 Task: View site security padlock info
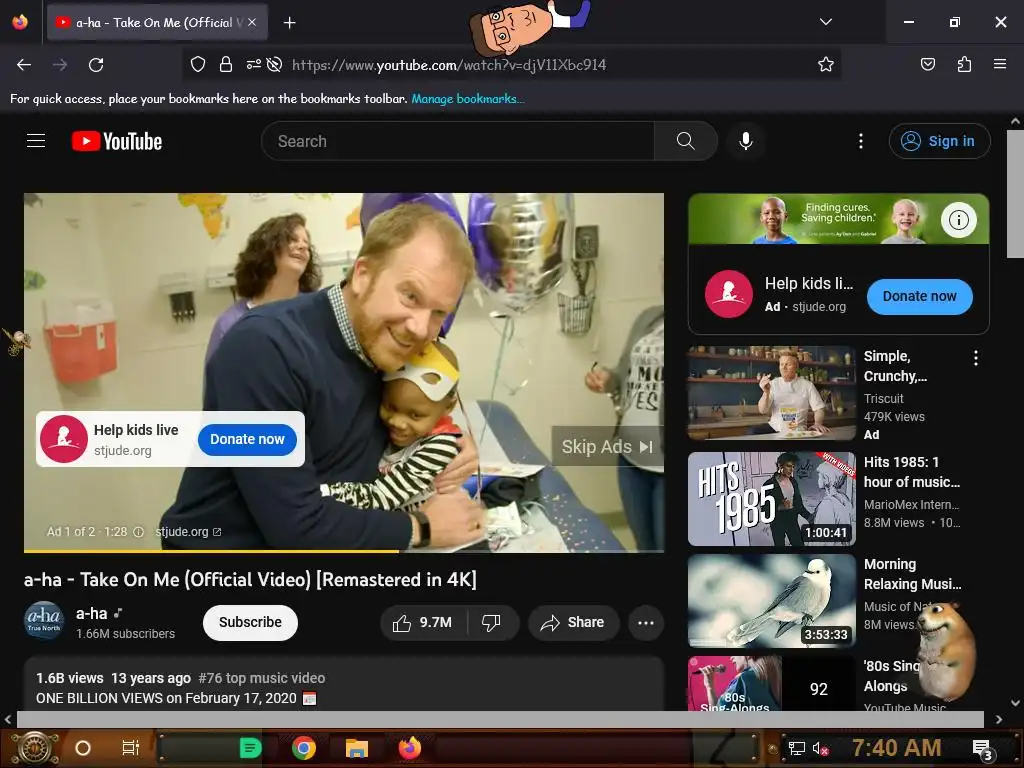tap(226, 64)
